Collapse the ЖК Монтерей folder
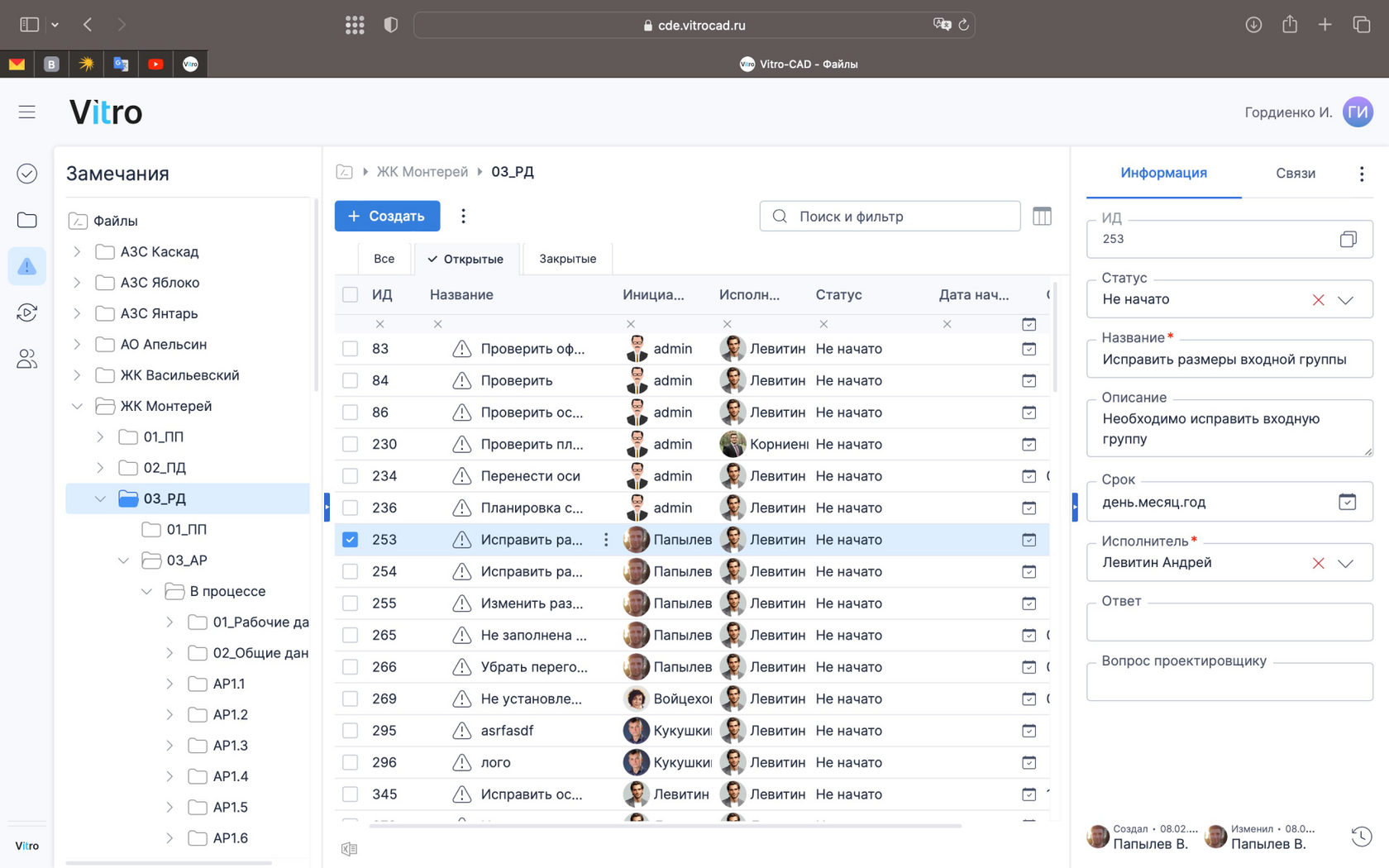1389x868 pixels. click(x=77, y=406)
